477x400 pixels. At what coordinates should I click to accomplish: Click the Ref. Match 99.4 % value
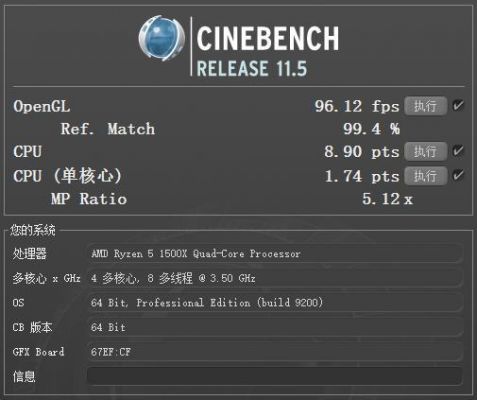pyautogui.click(x=371, y=129)
